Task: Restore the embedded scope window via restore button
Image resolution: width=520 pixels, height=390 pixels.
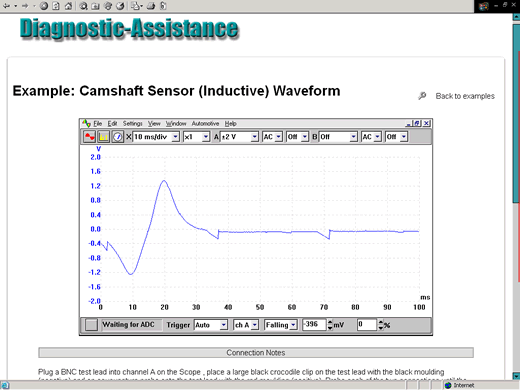Action: [x=418, y=123]
